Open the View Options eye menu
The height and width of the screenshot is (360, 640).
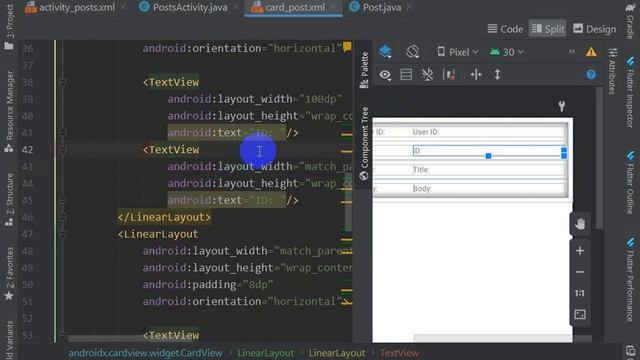point(385,75)
